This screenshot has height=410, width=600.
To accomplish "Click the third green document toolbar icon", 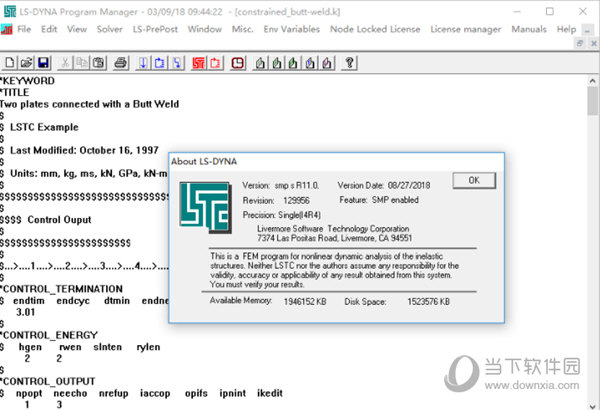I will [x=293, y=63].
